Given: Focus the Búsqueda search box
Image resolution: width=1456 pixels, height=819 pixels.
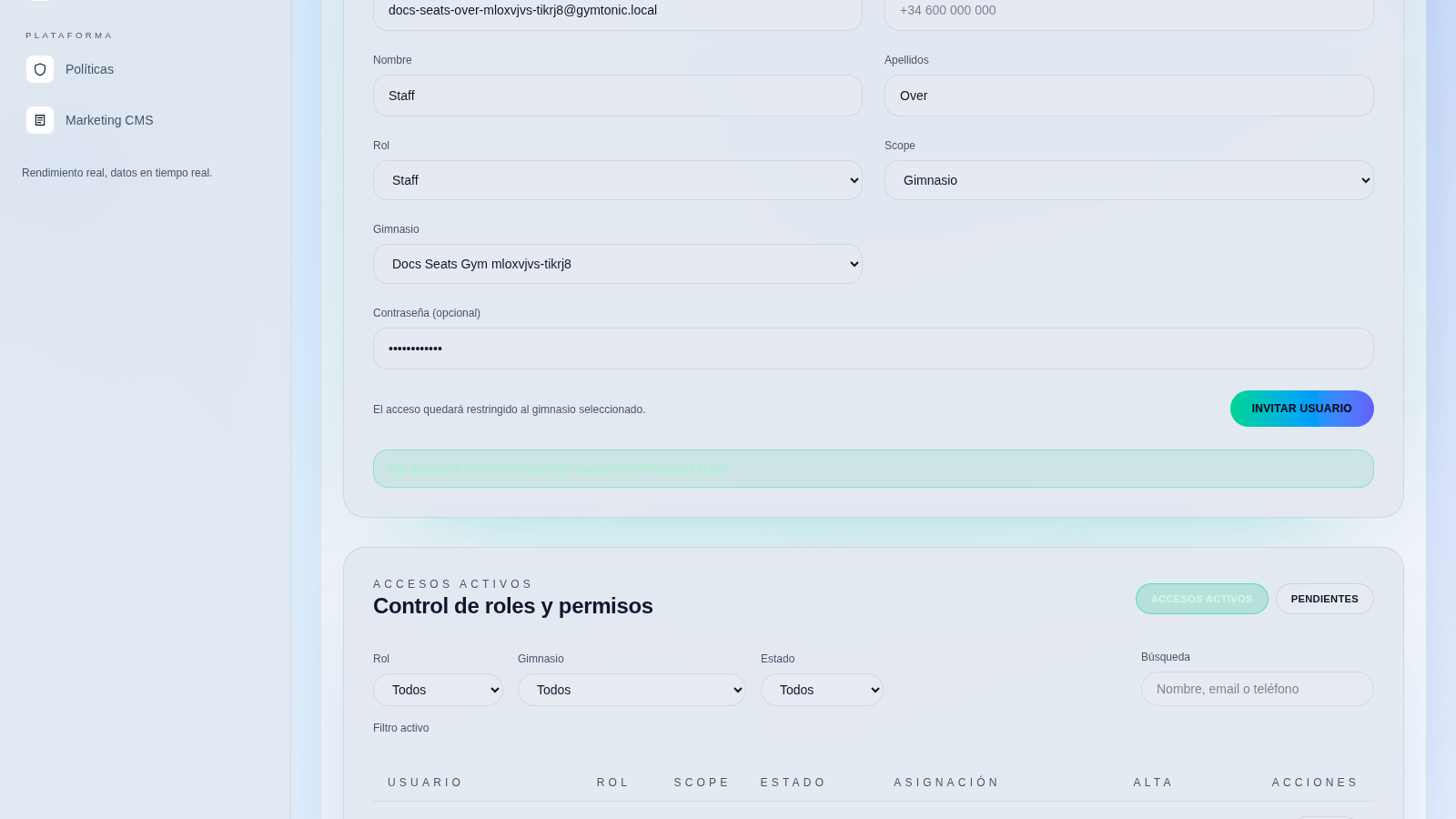Looking at the screenshot, I should coord(1257,689).
